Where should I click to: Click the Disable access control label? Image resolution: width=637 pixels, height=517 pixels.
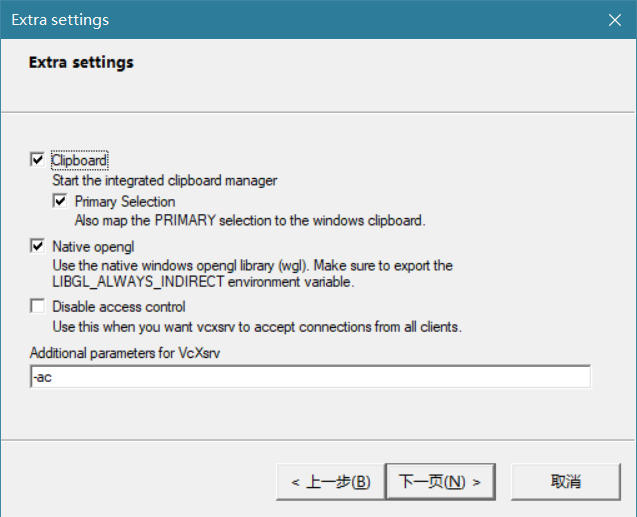click(119, 307)
